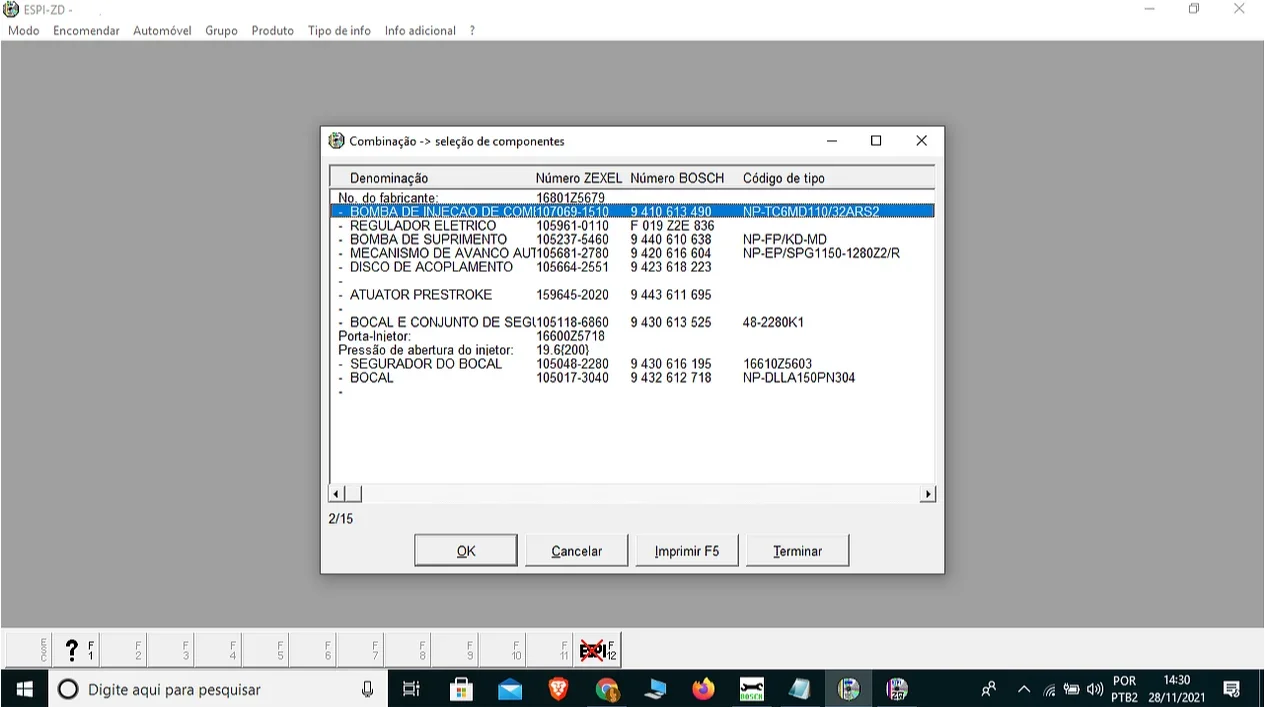Launch Firefox from the taskbar
This screenshot has width=1265, height=707.
pos(704,689)
